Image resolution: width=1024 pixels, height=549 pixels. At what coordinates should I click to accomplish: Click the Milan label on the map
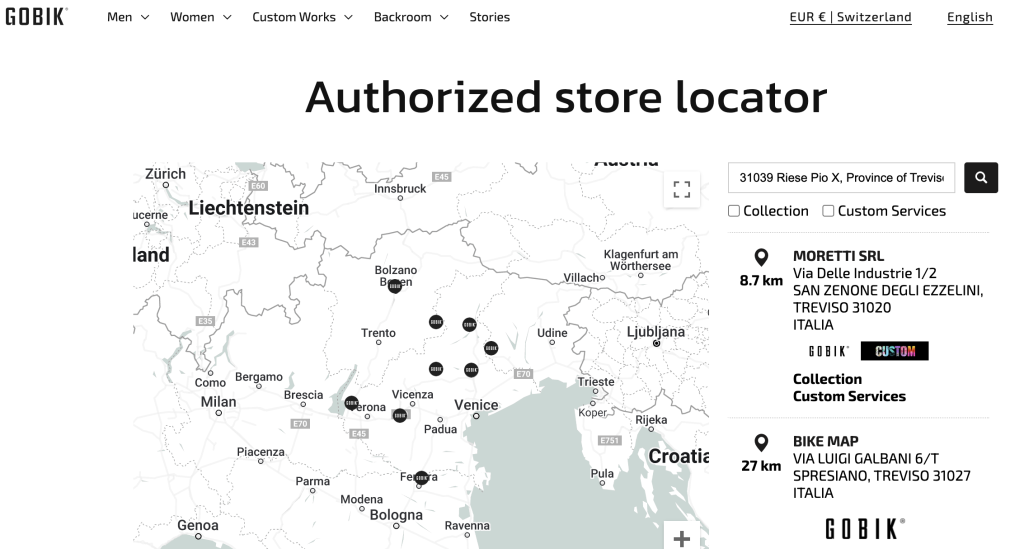coord(218,401)
